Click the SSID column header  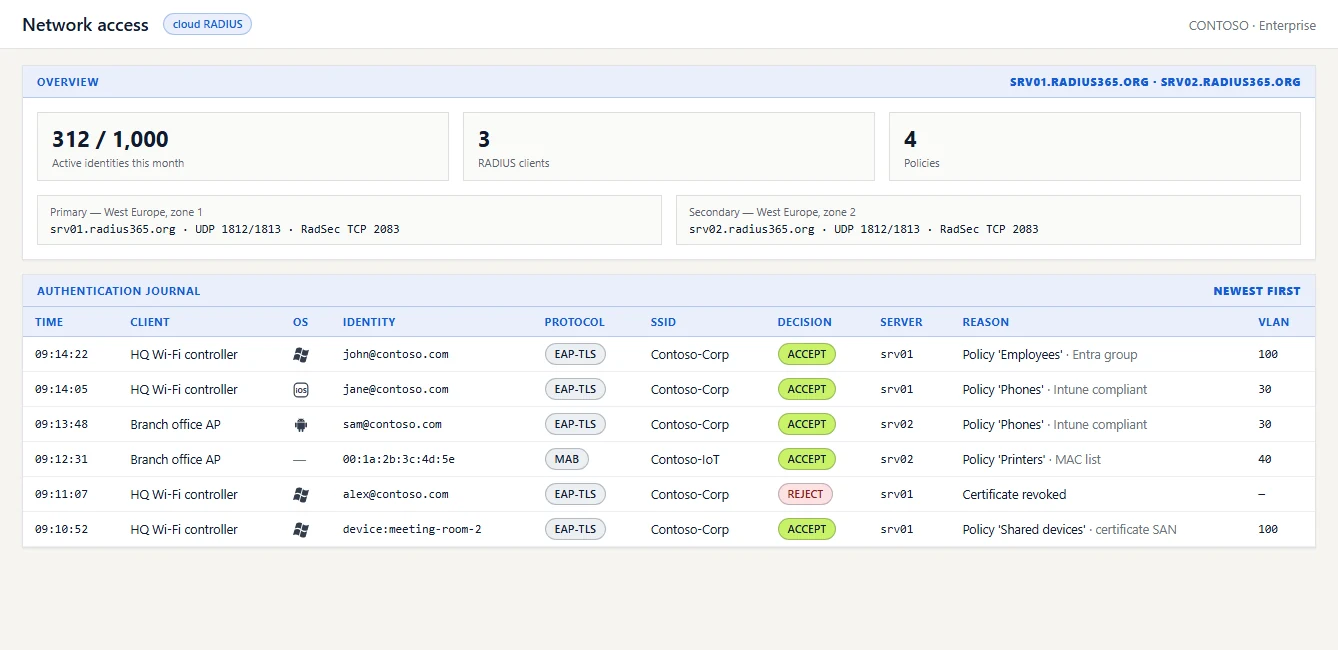pyautogui.click(x=664, y=322)
